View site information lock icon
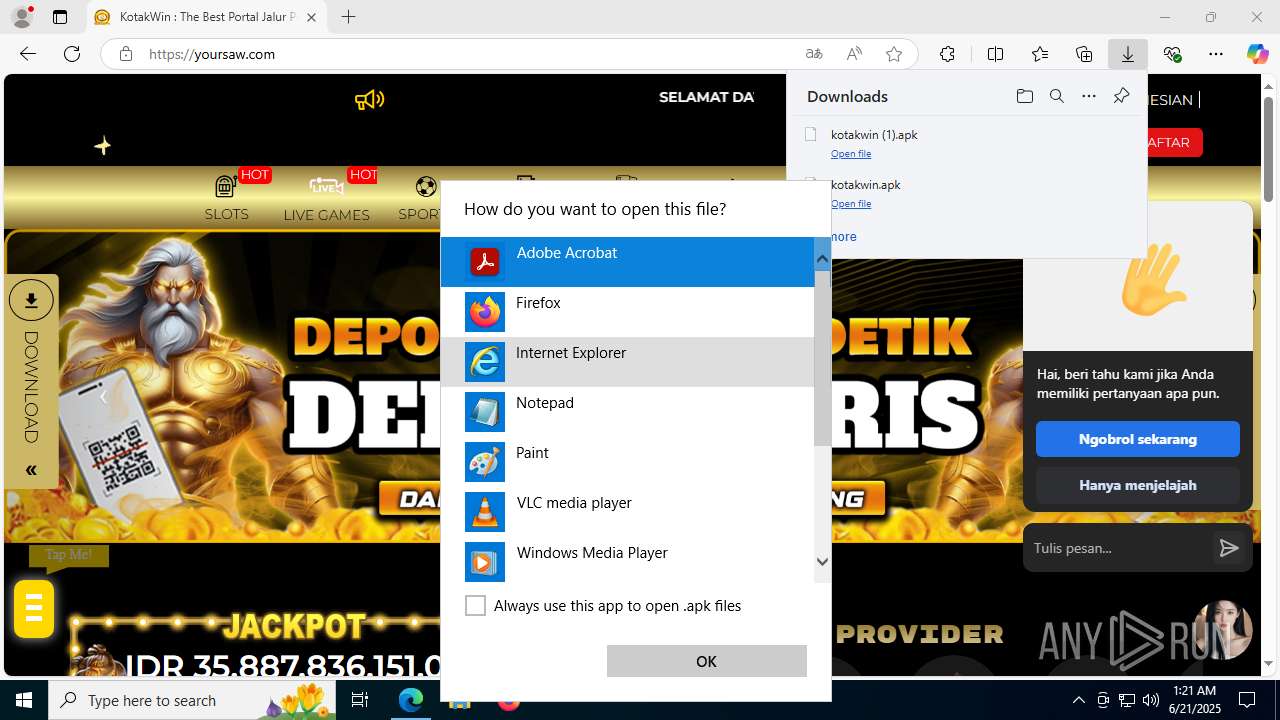Viewport: 1280px width, 720px height. point(125,54)
